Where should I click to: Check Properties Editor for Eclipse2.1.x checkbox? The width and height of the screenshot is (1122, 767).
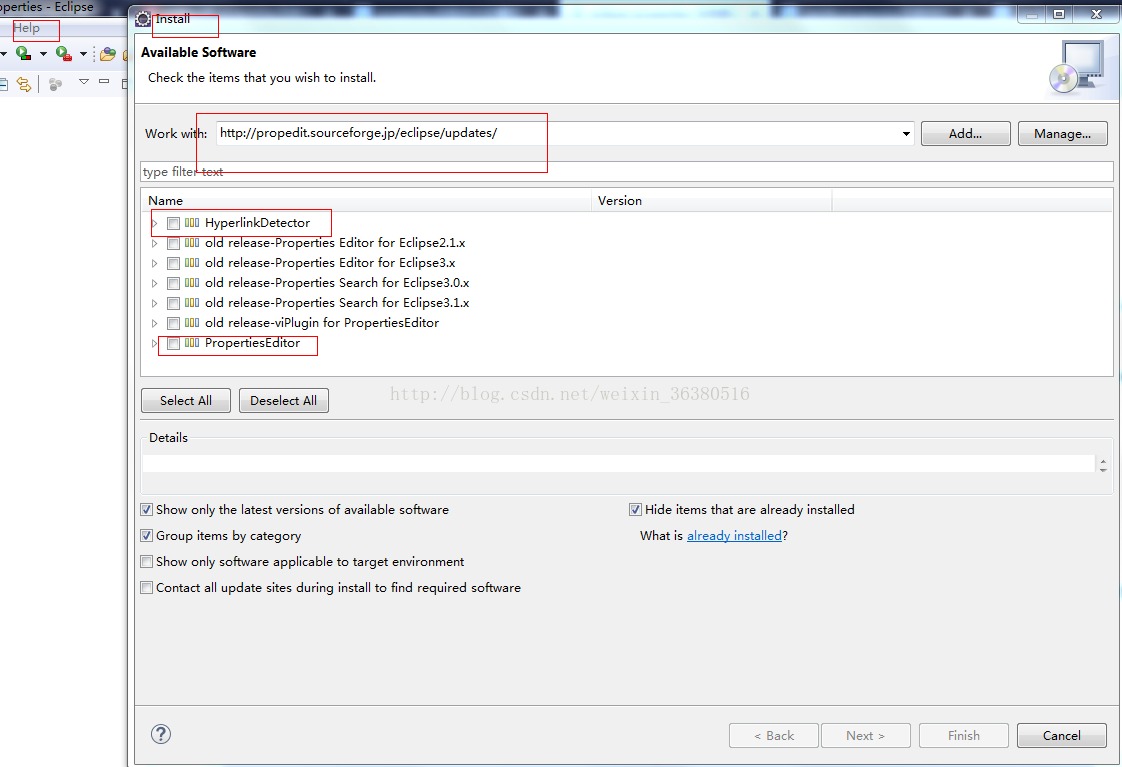click(x=173, y=243)
